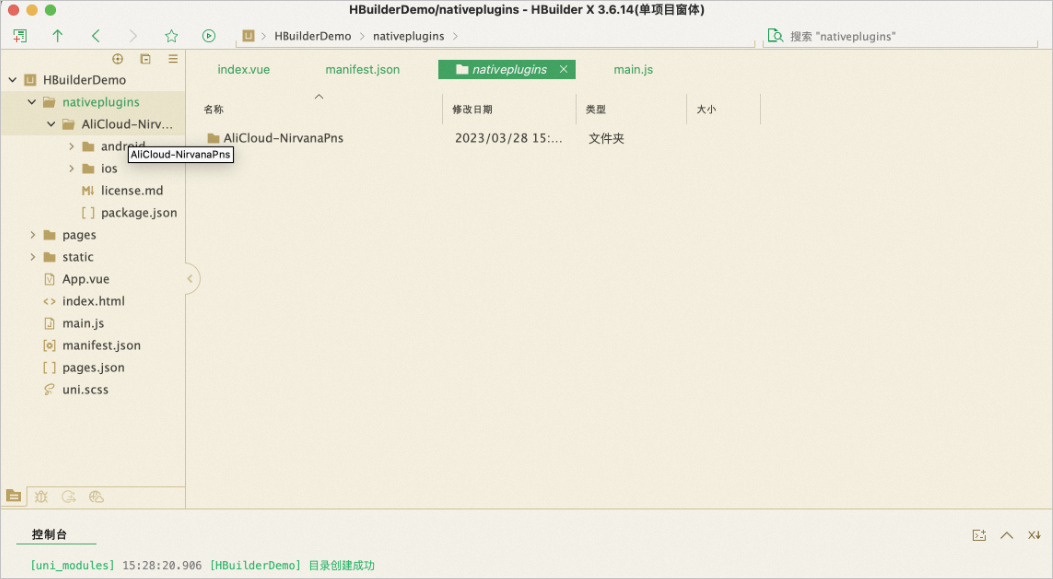This screenshot has height=579, width=1053.
Task: Click the search nativeplugins input field
Action: (x=900, y=36)
